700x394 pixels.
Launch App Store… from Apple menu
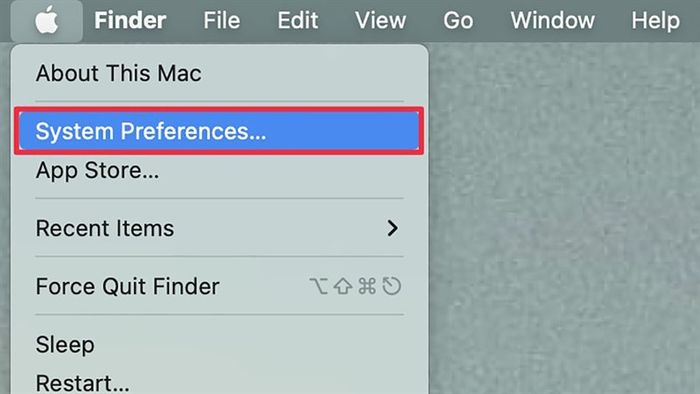click(97, 170)
